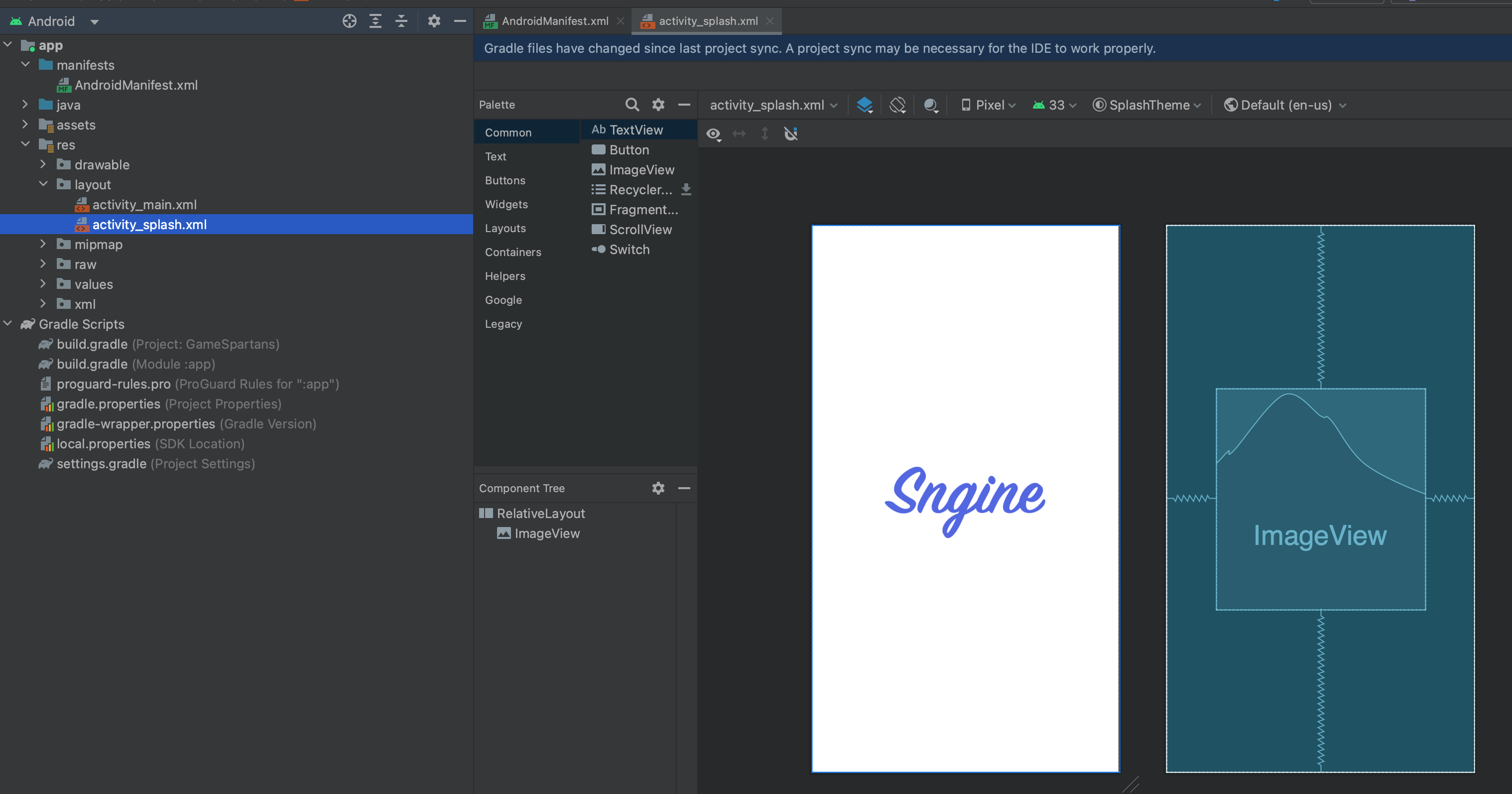Toggle the view options eye icon
This screenshot has width=1512, height=794.
pos(713,134)
